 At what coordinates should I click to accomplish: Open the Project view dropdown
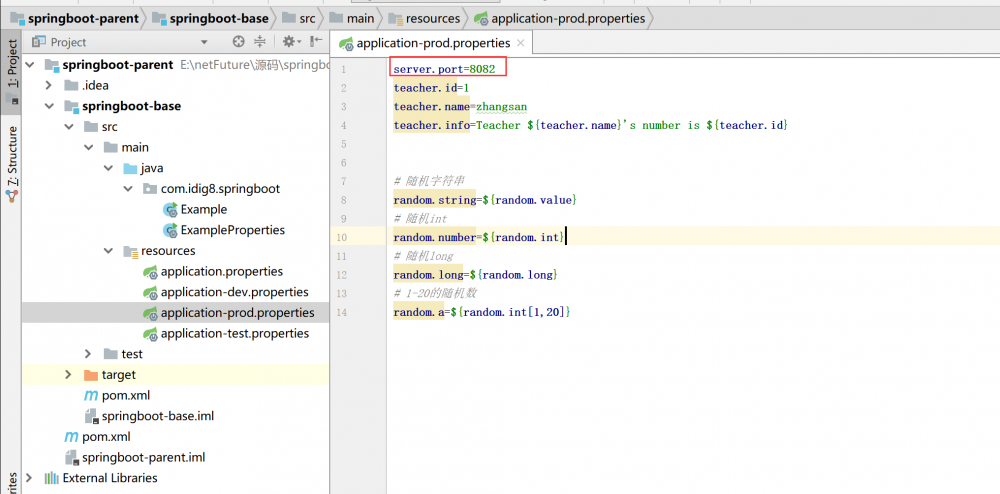tap(204, 42)
